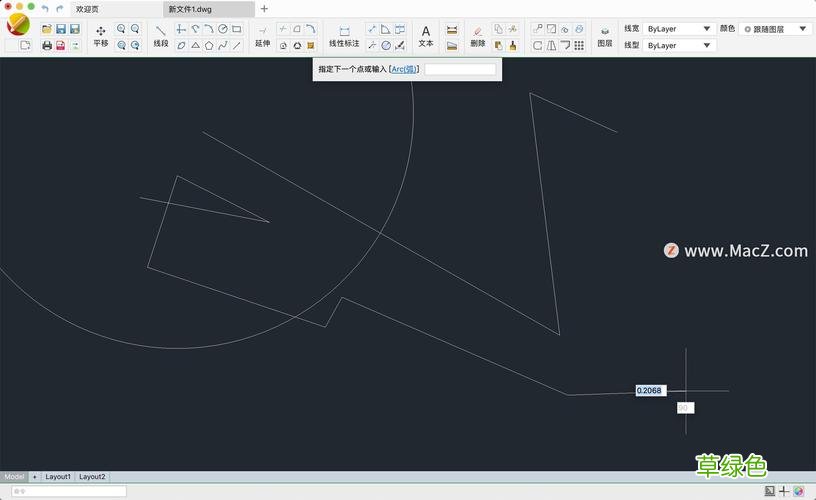Click the 删除 erase tool
This screenshot has height=500, width=816.
[x=477, y=36]
